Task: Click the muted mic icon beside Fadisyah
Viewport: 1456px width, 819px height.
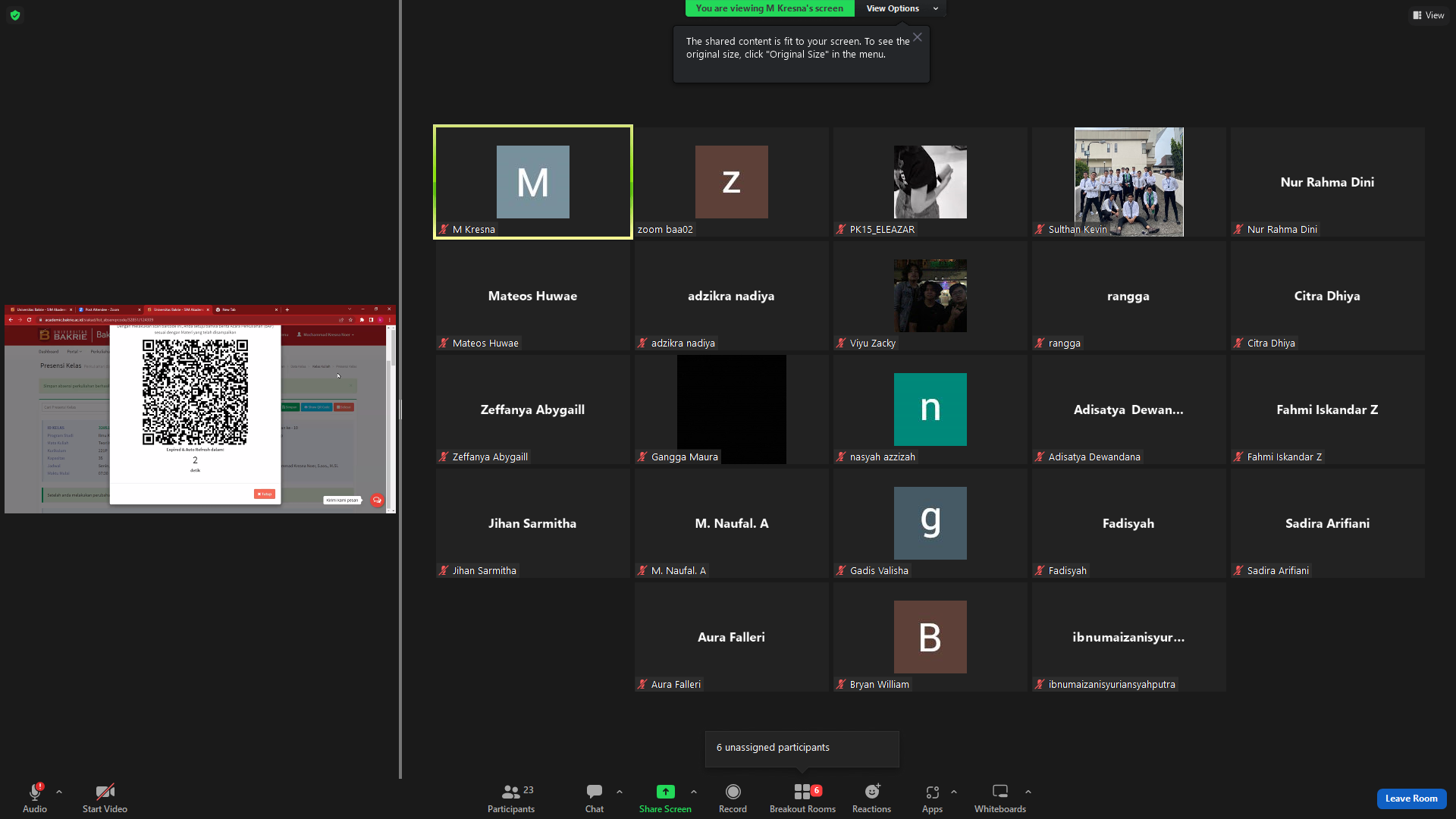Action: point(1040,570)
